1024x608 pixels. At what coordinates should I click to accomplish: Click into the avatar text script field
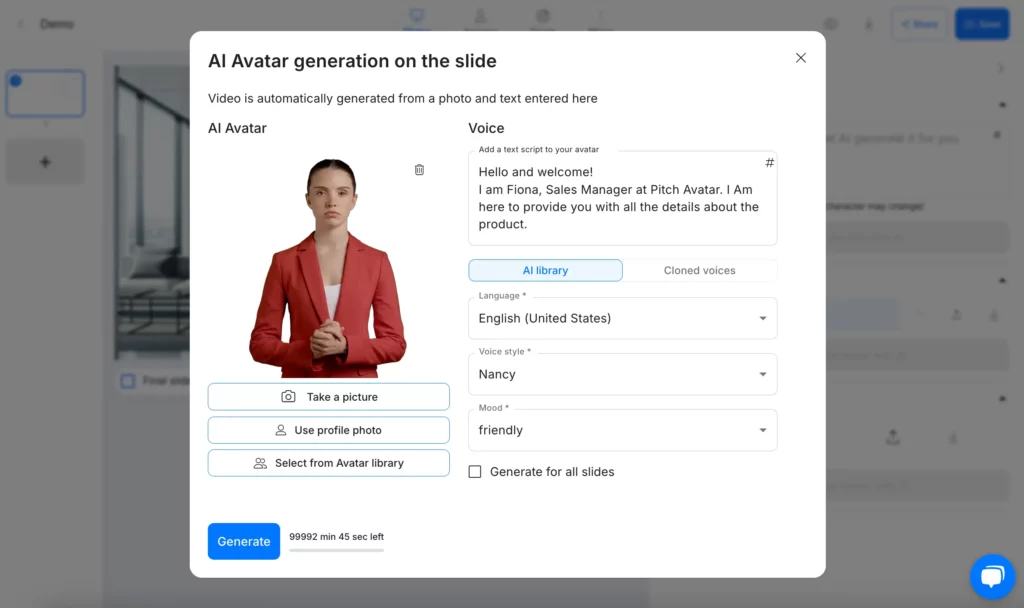click(622, 199)
